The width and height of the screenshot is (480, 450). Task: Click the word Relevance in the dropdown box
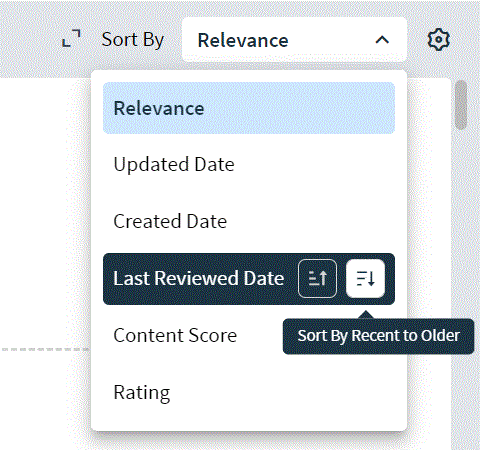coord(243,40)
